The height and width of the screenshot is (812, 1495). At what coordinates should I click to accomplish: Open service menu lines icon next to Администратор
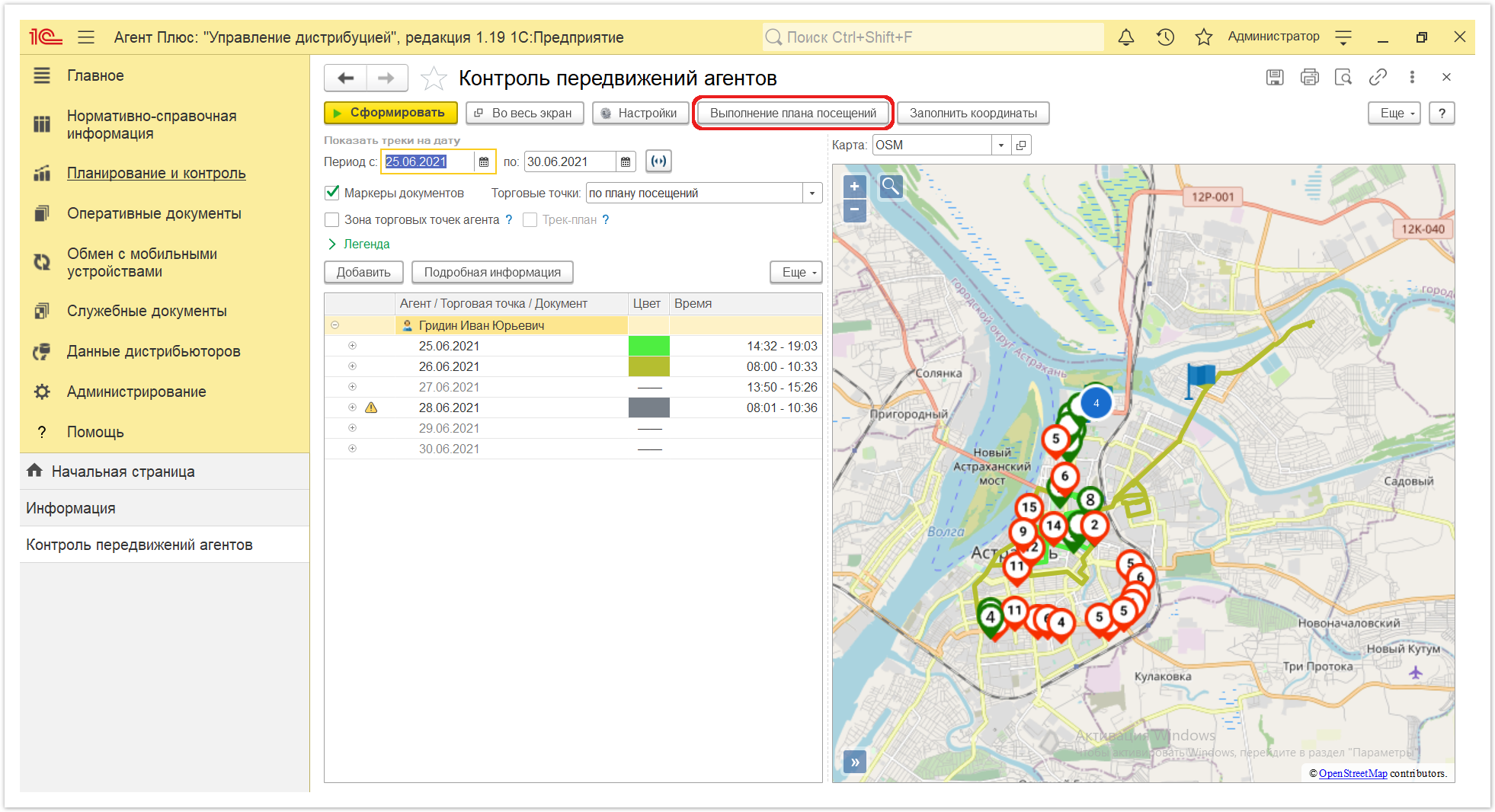[x=1343, y=37]
